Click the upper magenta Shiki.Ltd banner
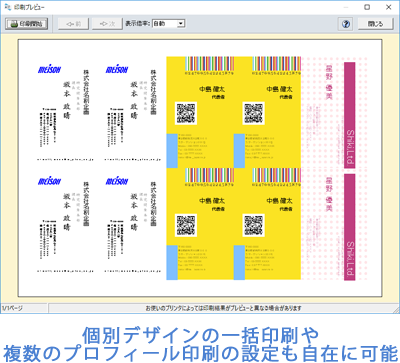Screen dimensions: 400x363 (x=349, y=115)
